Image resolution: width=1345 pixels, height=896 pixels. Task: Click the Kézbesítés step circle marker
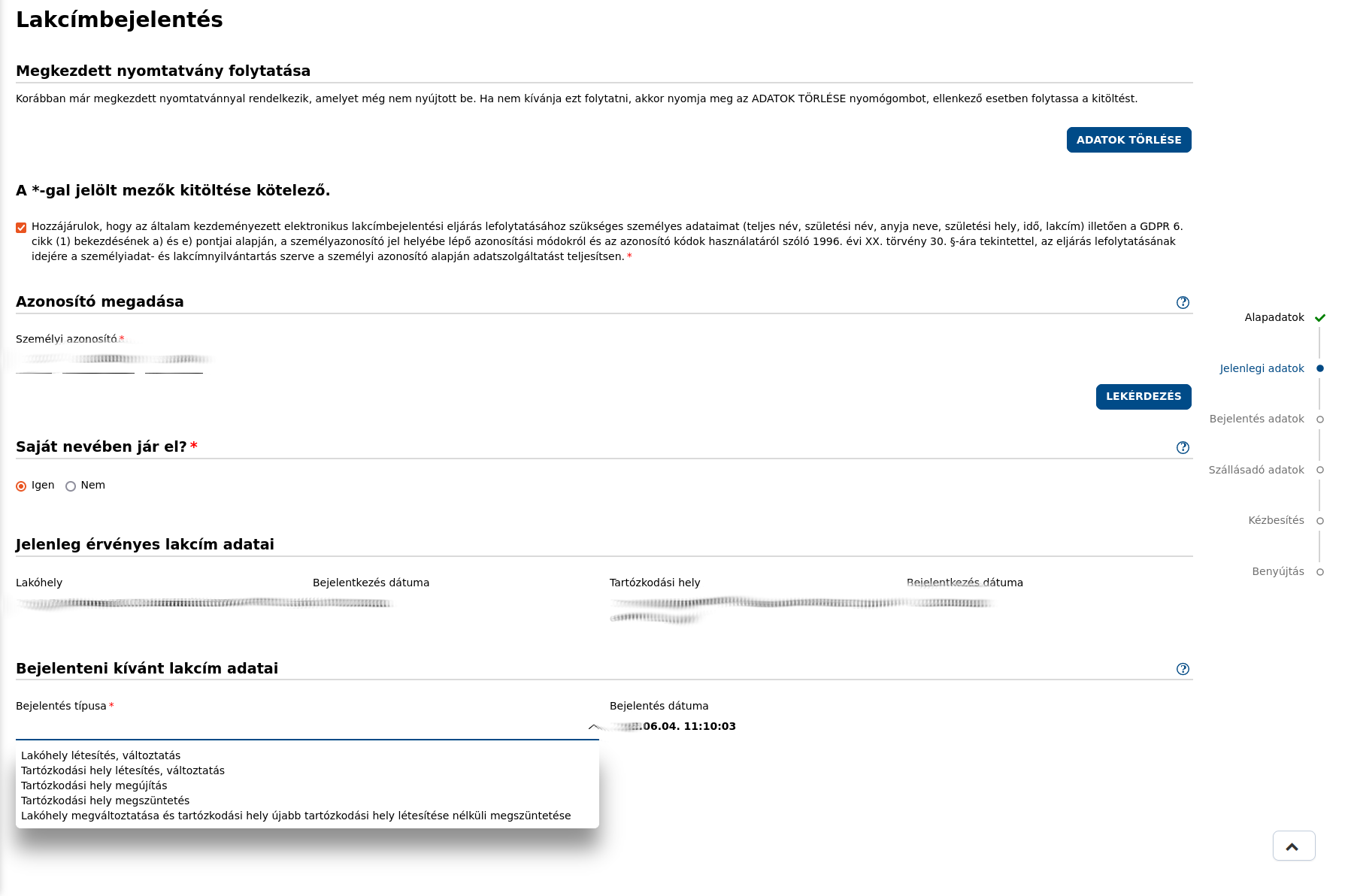(x=1319, y=521)
